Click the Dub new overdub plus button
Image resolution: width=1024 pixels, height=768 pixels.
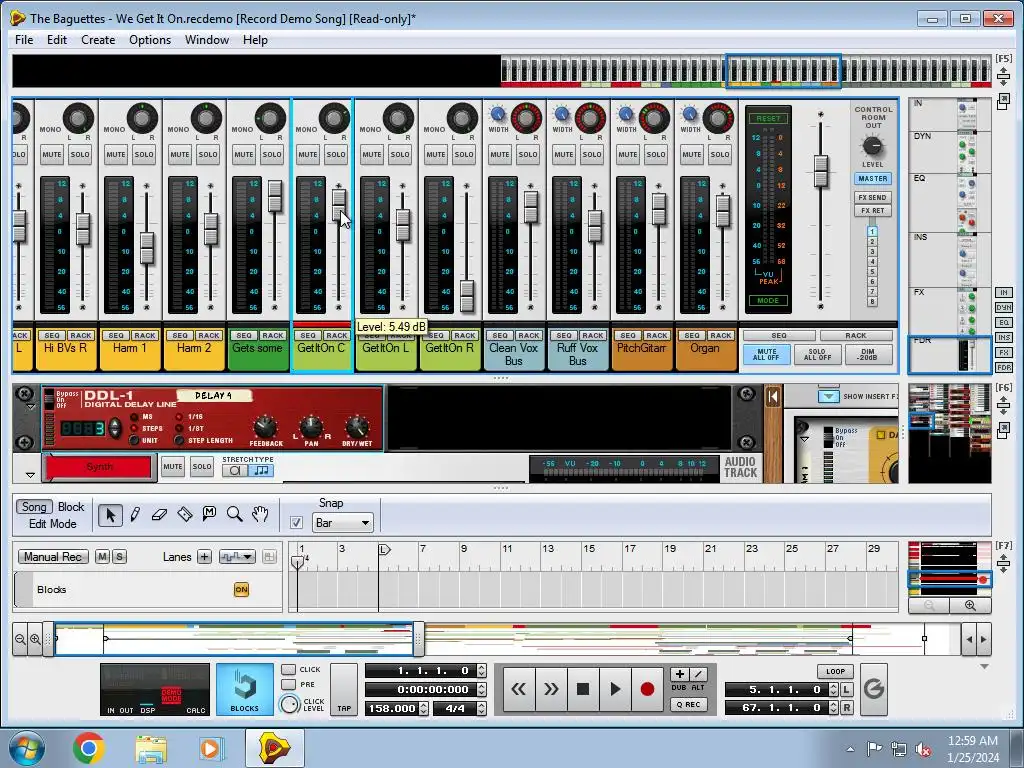point(679,675)
